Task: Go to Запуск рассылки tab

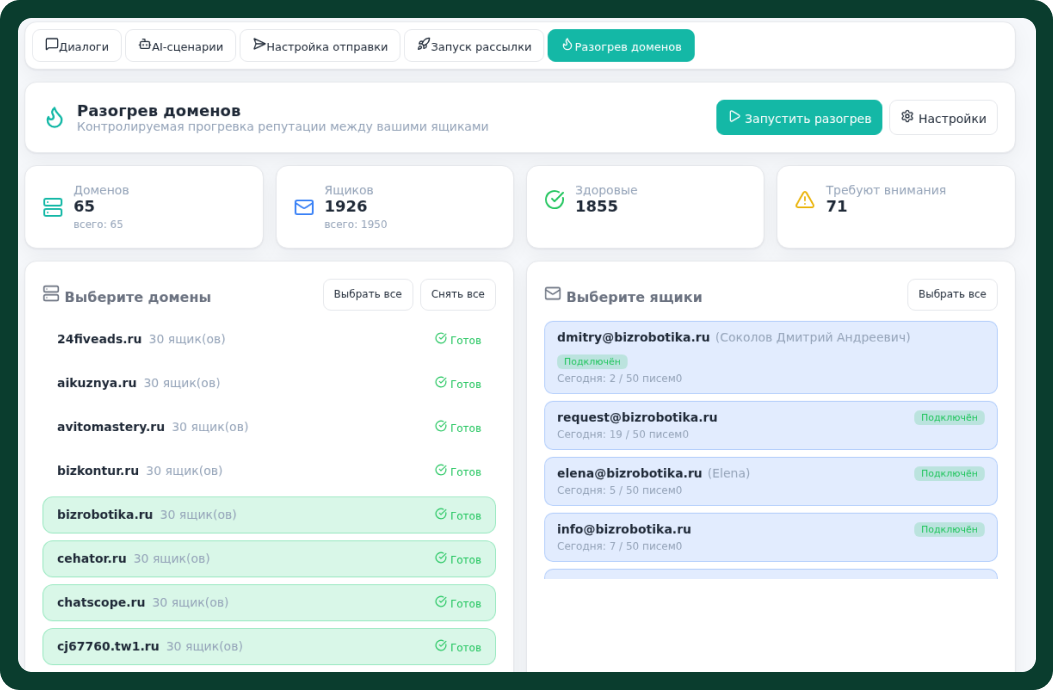Action: (x=473, y=46)
